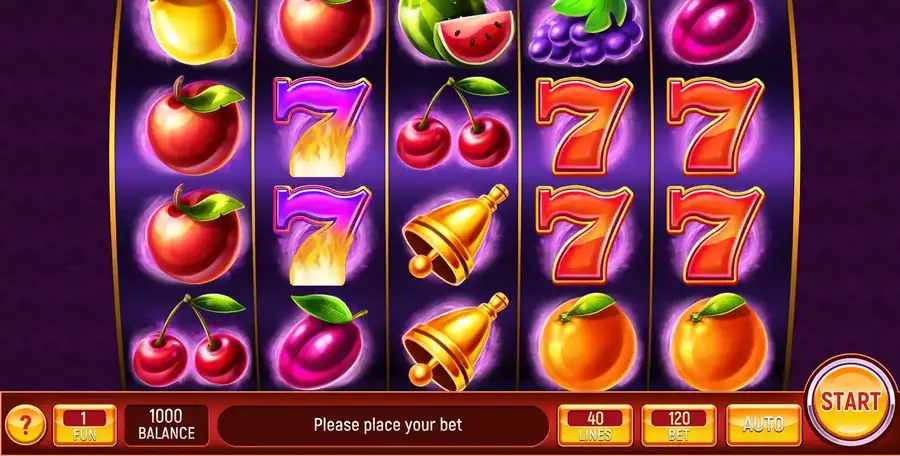Image resolution: width=900 pixels, height=456 pixels.
Task: Open the 120 BET amount selector
Action: (x=678, y=425)
